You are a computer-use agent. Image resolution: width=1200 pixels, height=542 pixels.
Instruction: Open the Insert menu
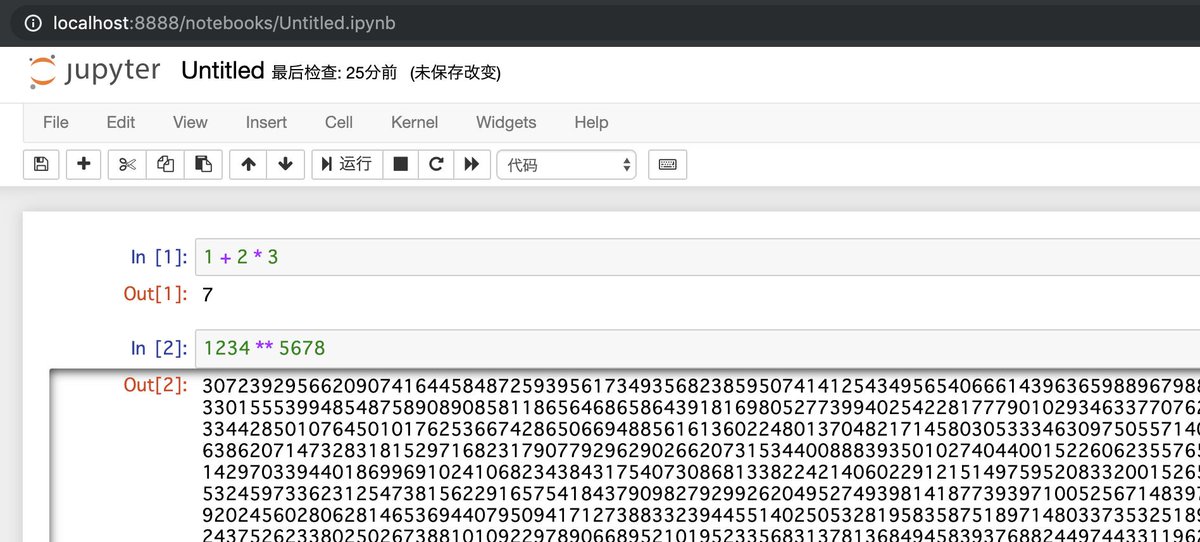[x=266, y=122]
